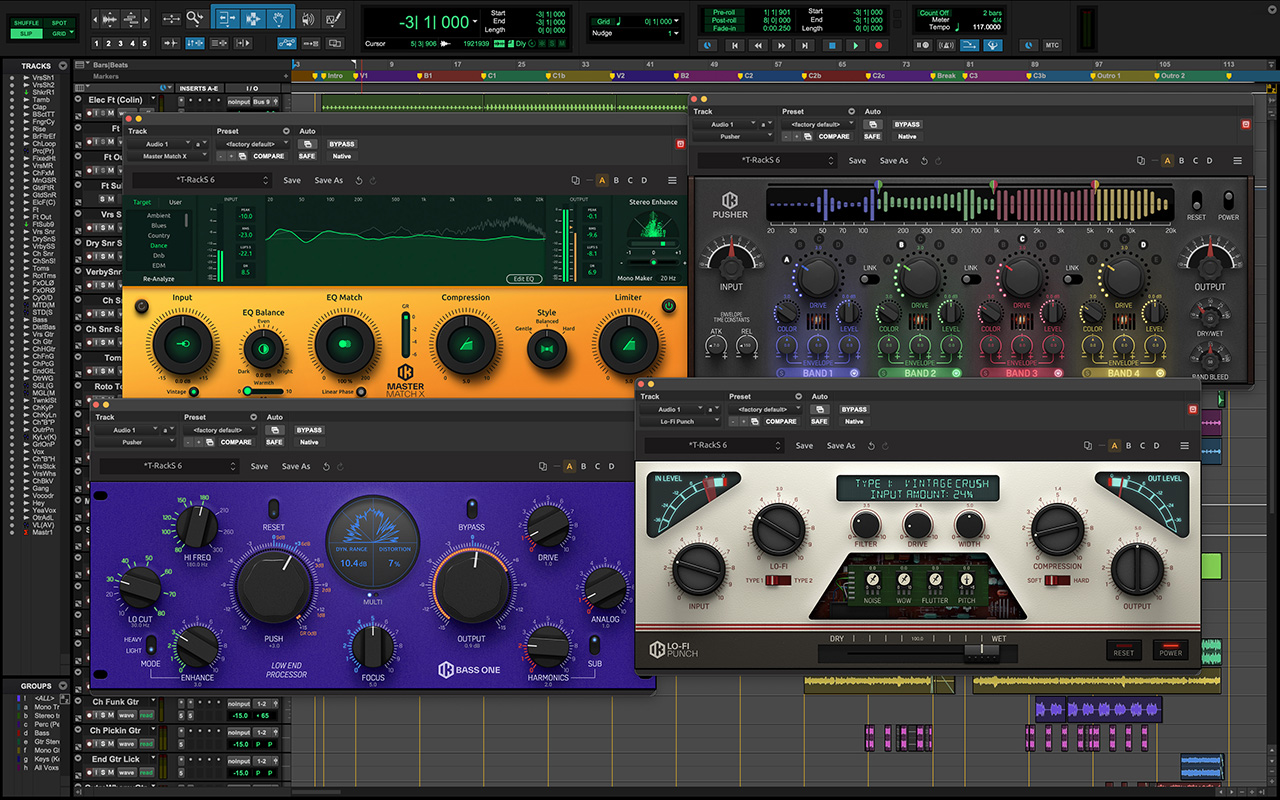Screen dimensions: 1280x800
Task: Select the Pencil tool
Action: click(x=334, y=19)
